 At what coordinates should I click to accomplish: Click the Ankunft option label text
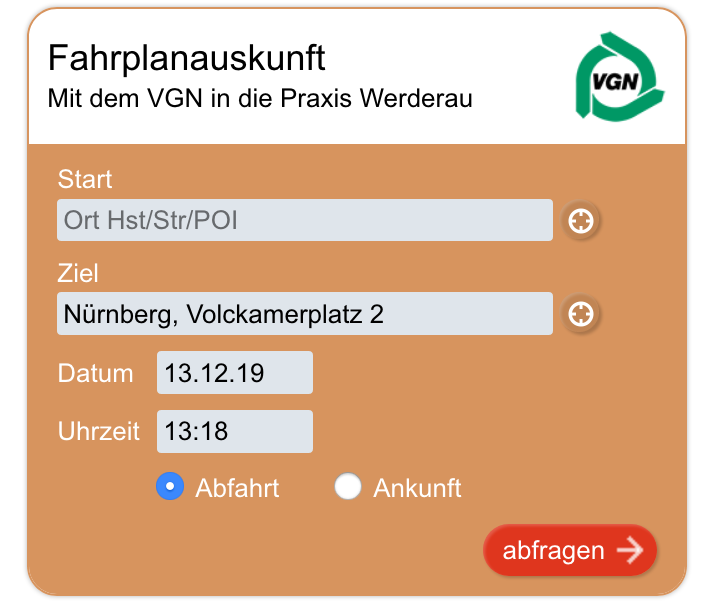(x=417, y=488)
